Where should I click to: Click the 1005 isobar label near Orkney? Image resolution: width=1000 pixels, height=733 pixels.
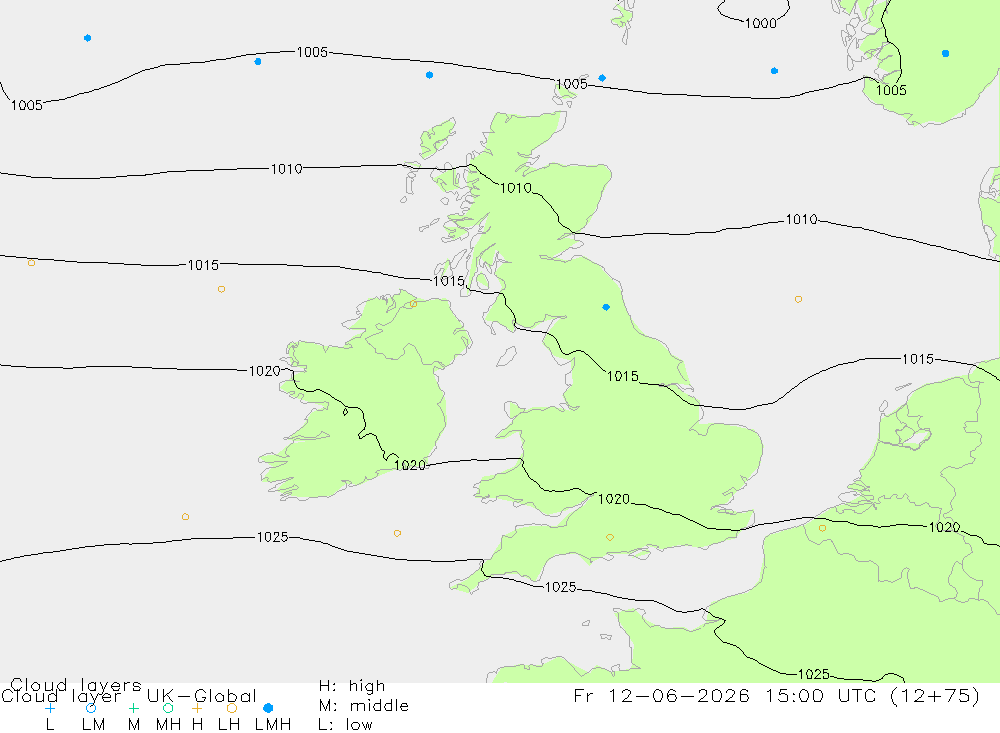click(571, 84)
